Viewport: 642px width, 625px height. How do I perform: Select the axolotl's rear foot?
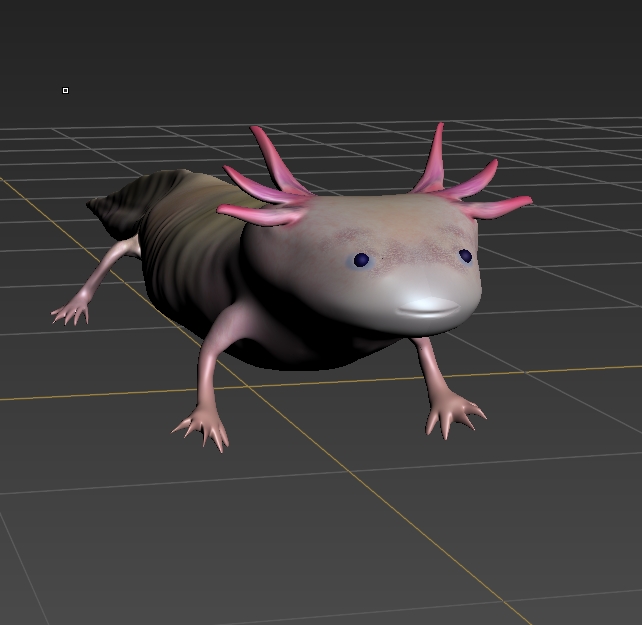click(72, 311)
